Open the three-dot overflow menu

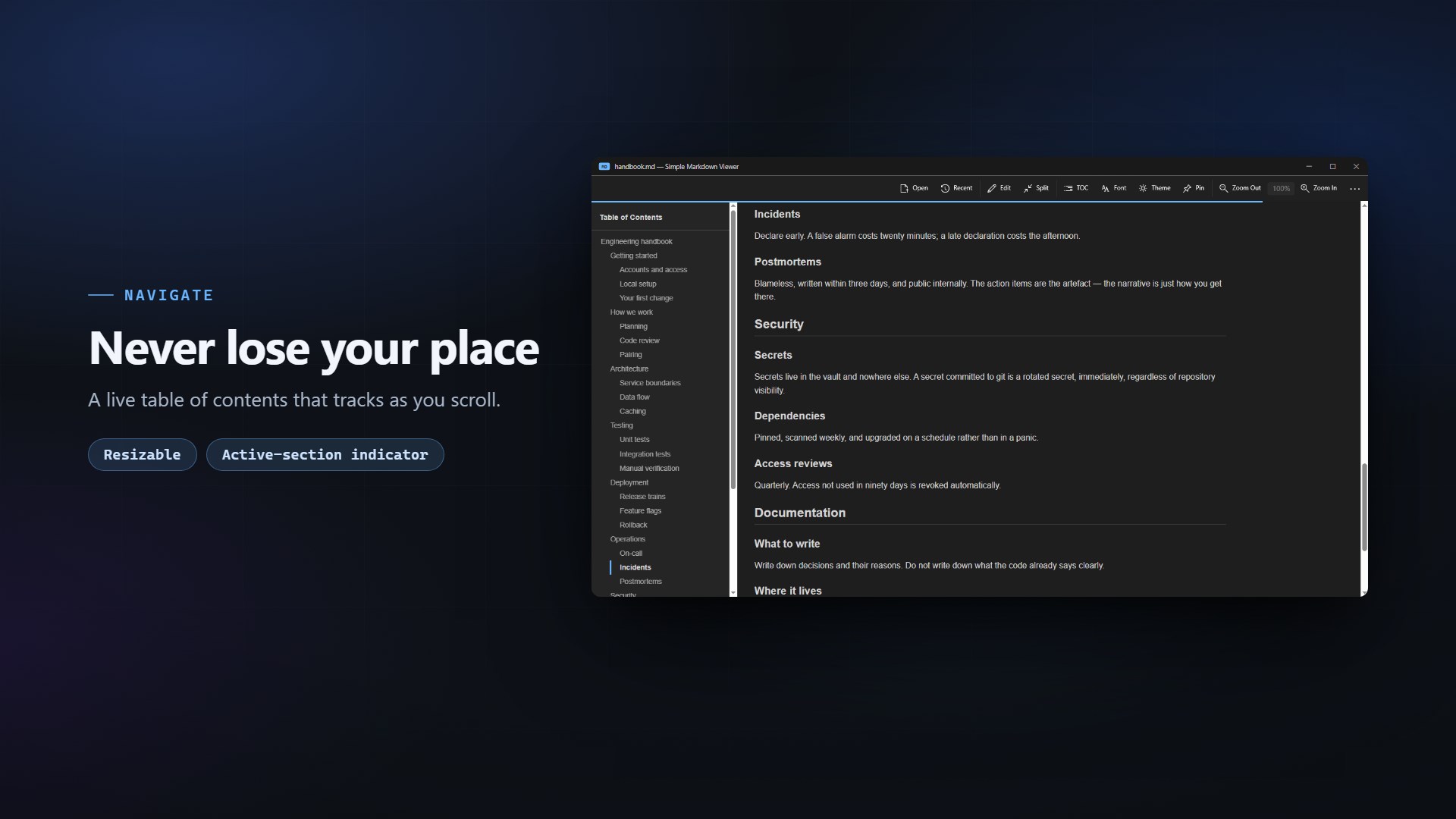pyautogui.click(x=1355, y=188)
